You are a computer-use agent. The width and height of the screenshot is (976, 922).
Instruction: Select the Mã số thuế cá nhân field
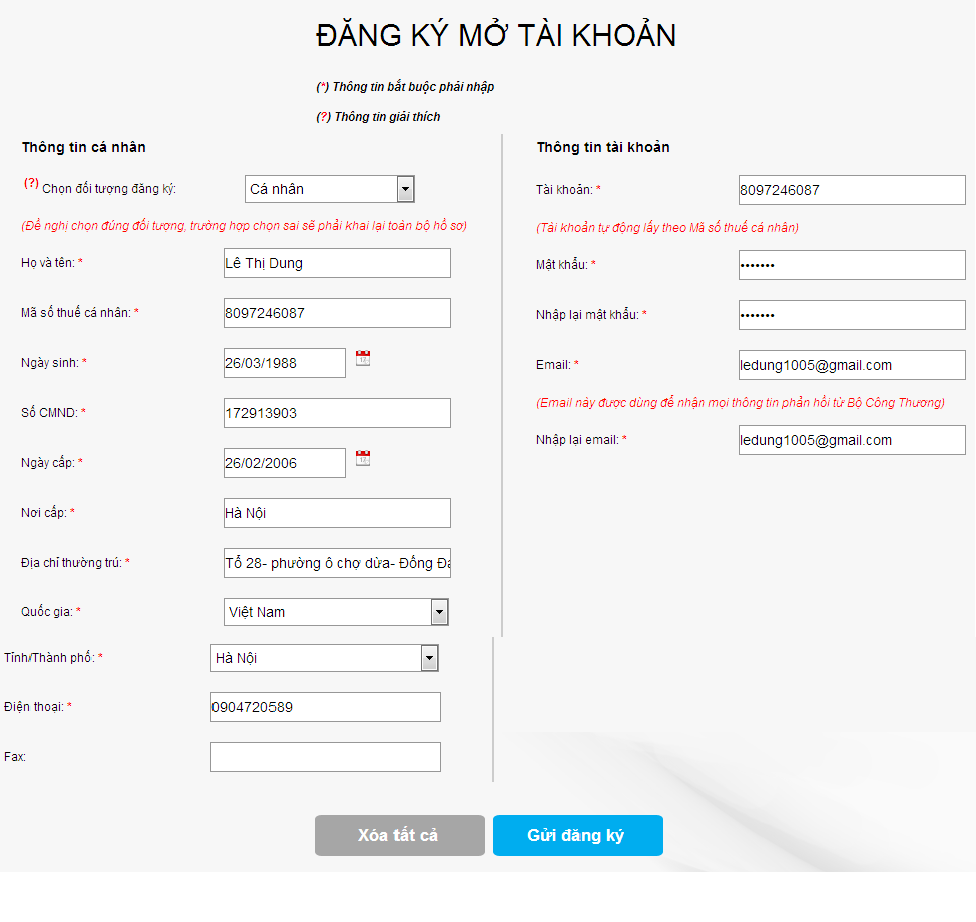[x=337, y=312]
